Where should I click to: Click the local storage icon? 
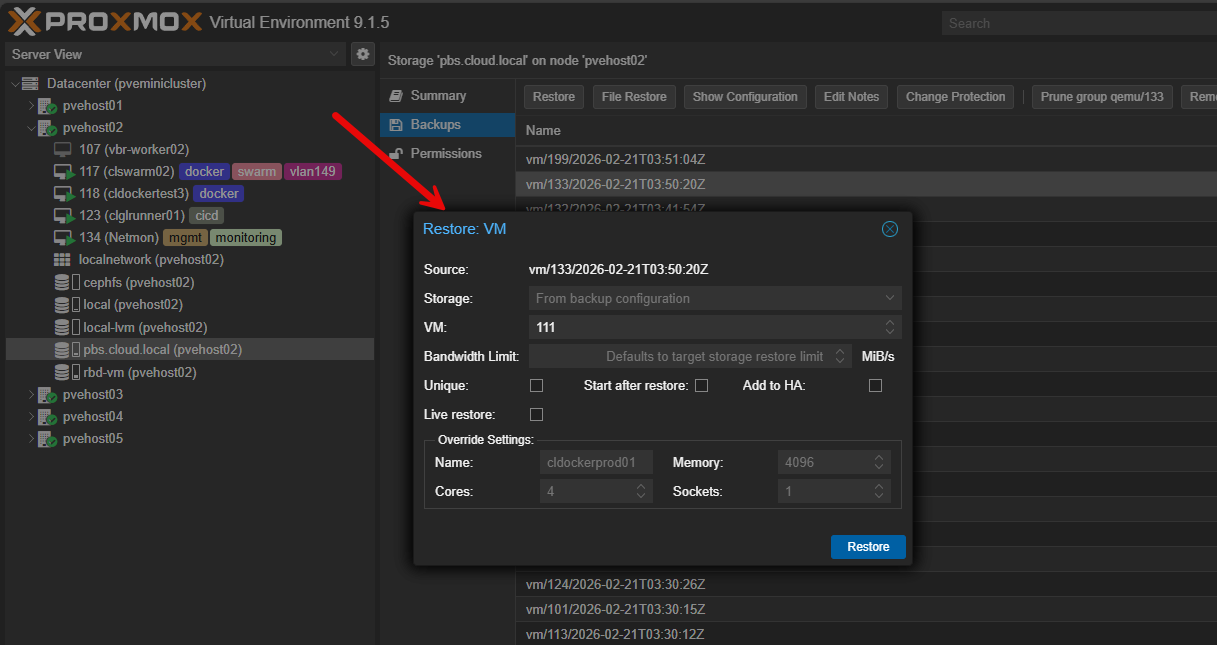pos(66,305)
